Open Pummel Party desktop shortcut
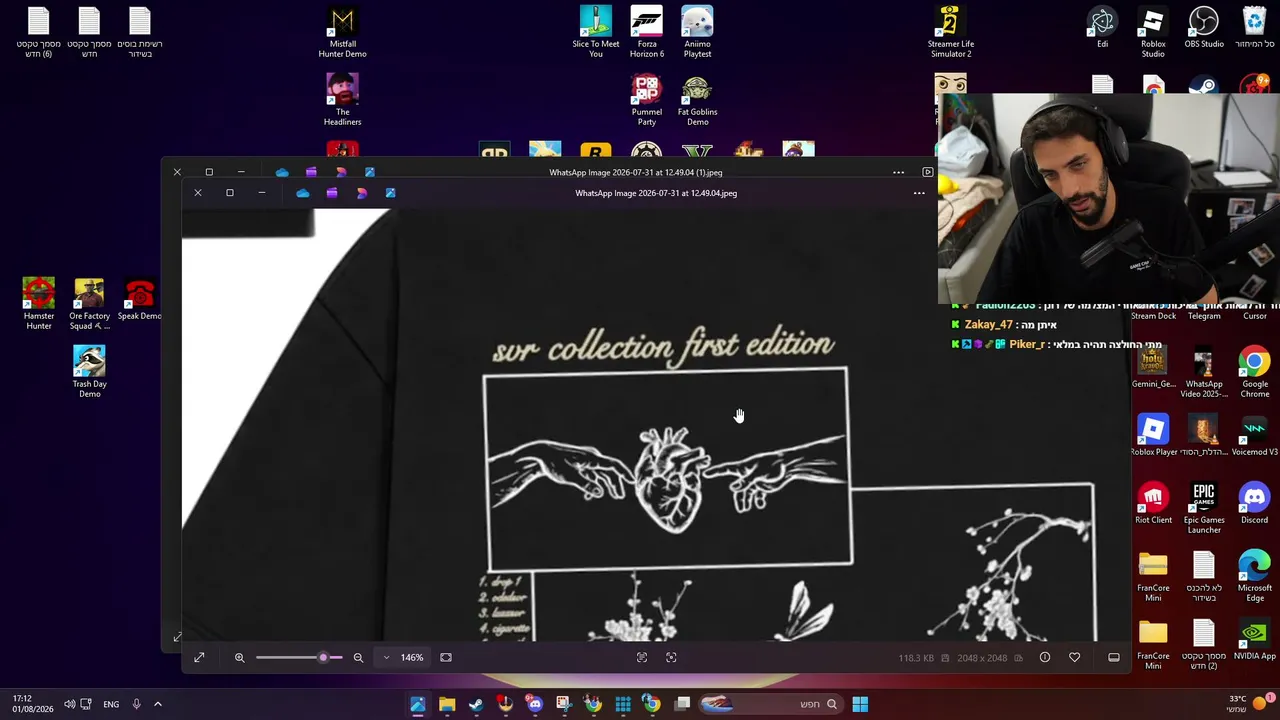Image resolution: width=1280 pixels, height=720 pixels. [x=647, y=101]
